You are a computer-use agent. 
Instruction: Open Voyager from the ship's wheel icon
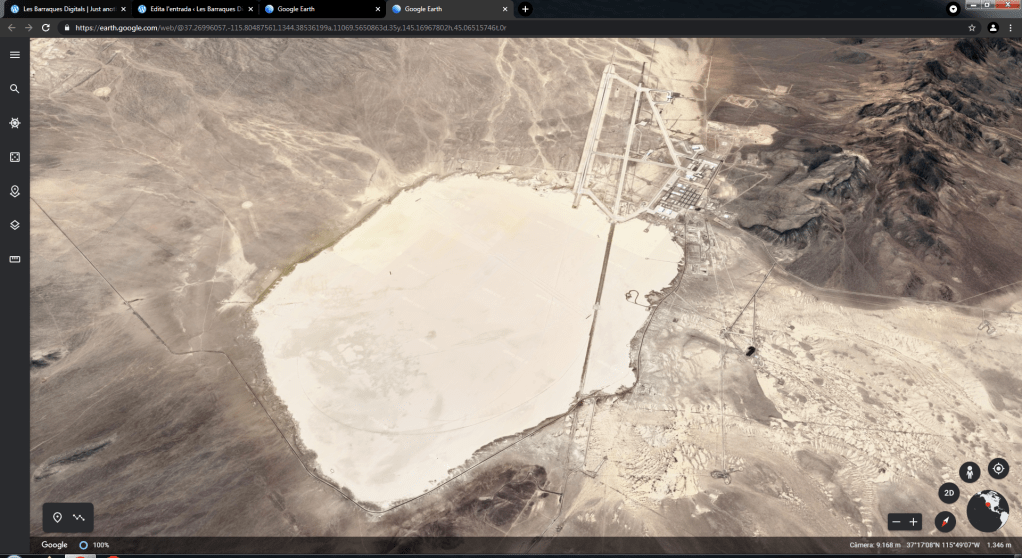(x=15, y=123)
